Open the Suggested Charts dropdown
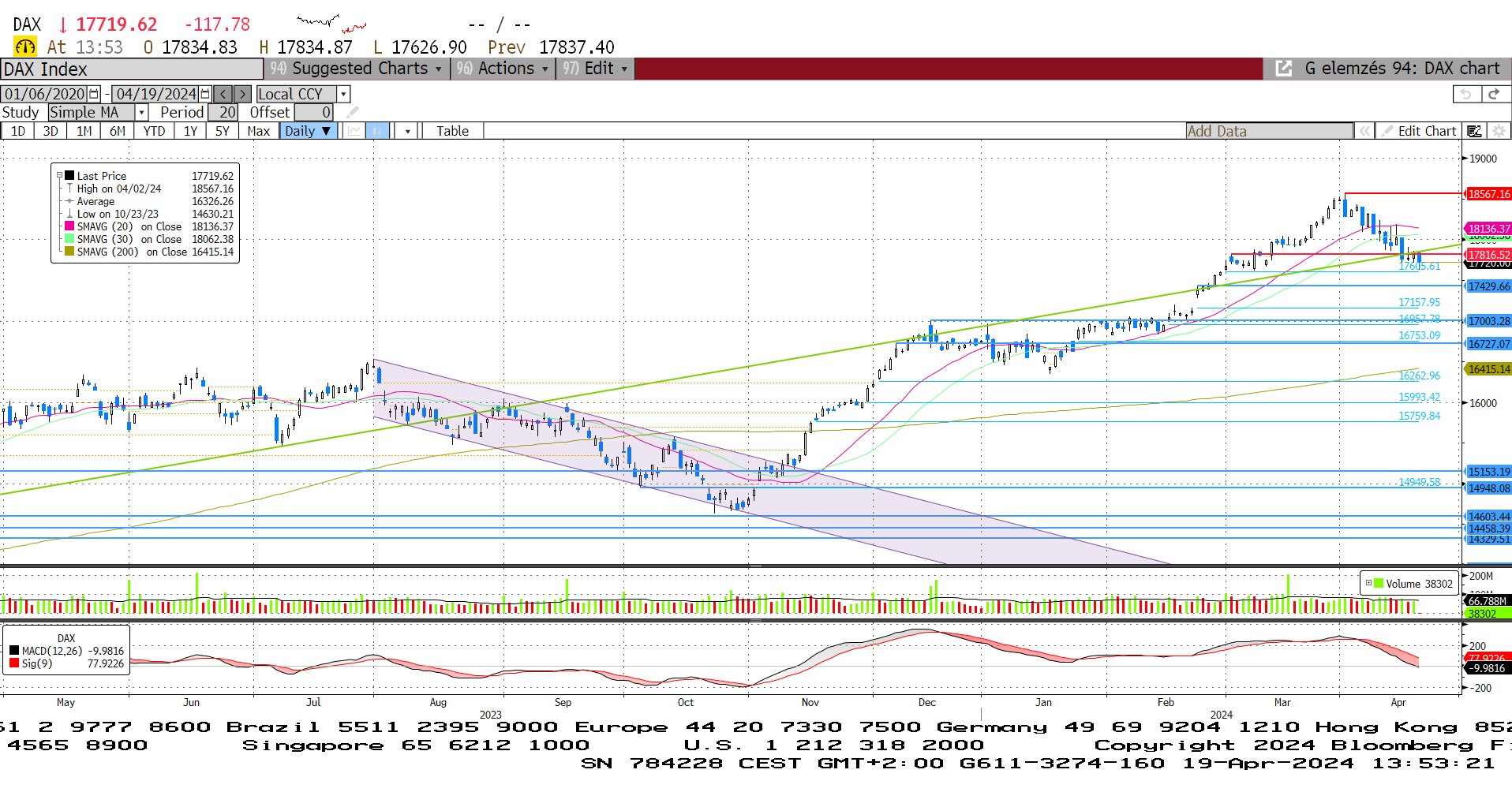The height and width of the screenshot is (807, 1512). point(356,69)
